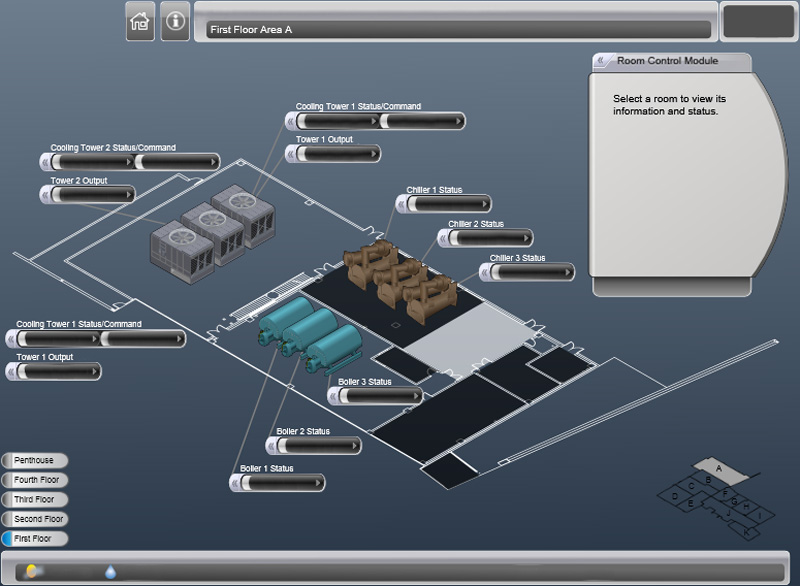Switch to the Penthouse floor
The image size is (800, 586).
(34, 461)
